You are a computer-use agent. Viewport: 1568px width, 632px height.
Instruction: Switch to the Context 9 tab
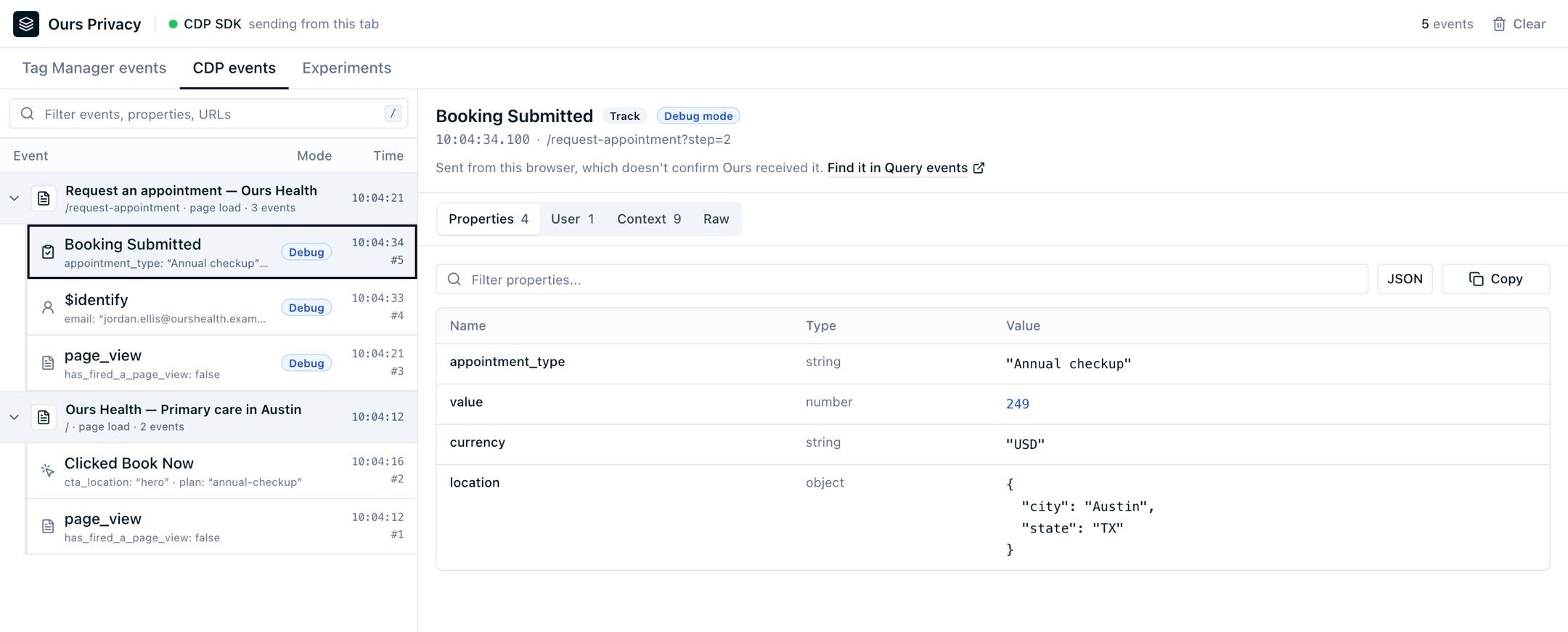tap(649, 219)
